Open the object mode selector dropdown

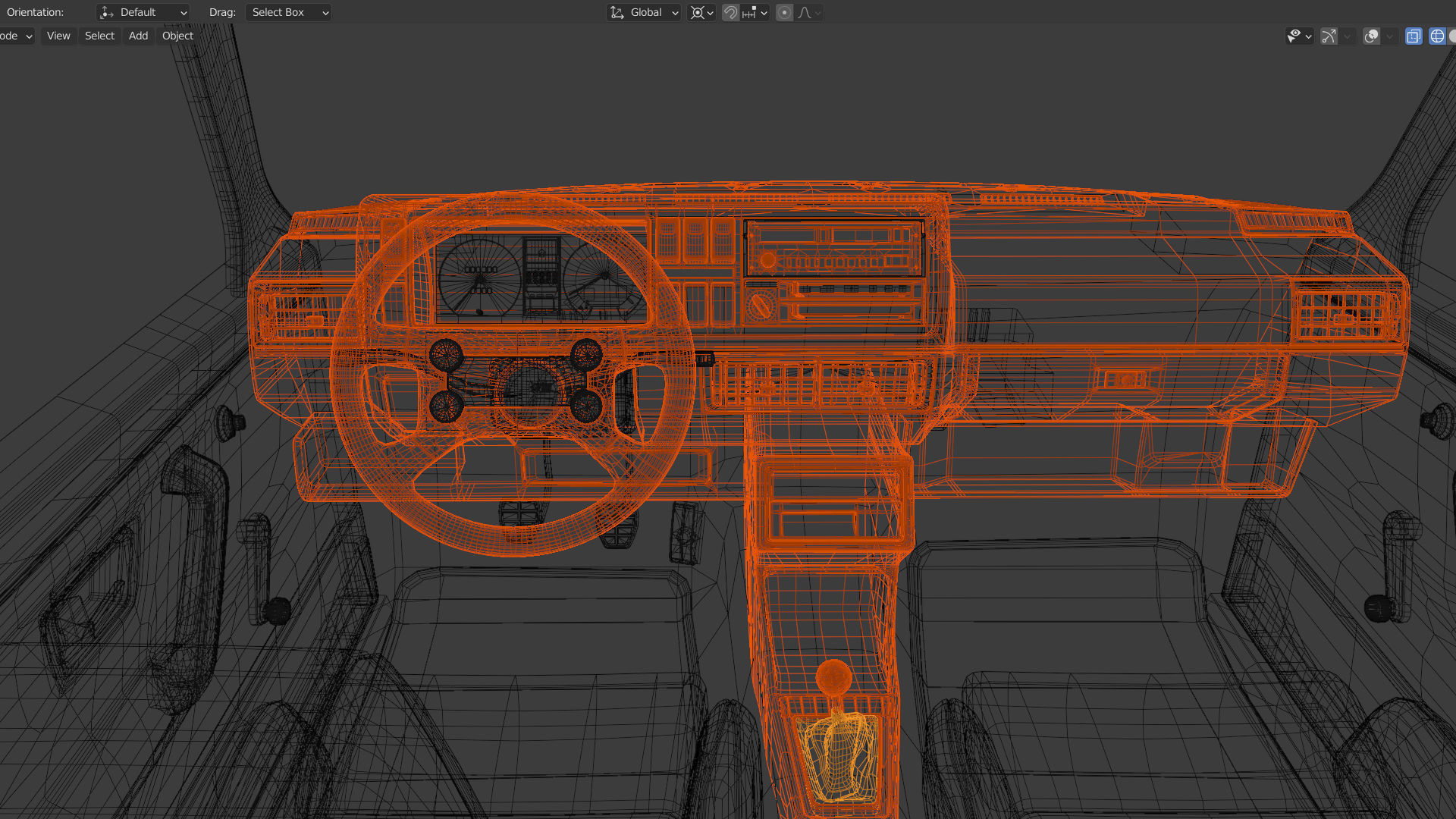17,36
